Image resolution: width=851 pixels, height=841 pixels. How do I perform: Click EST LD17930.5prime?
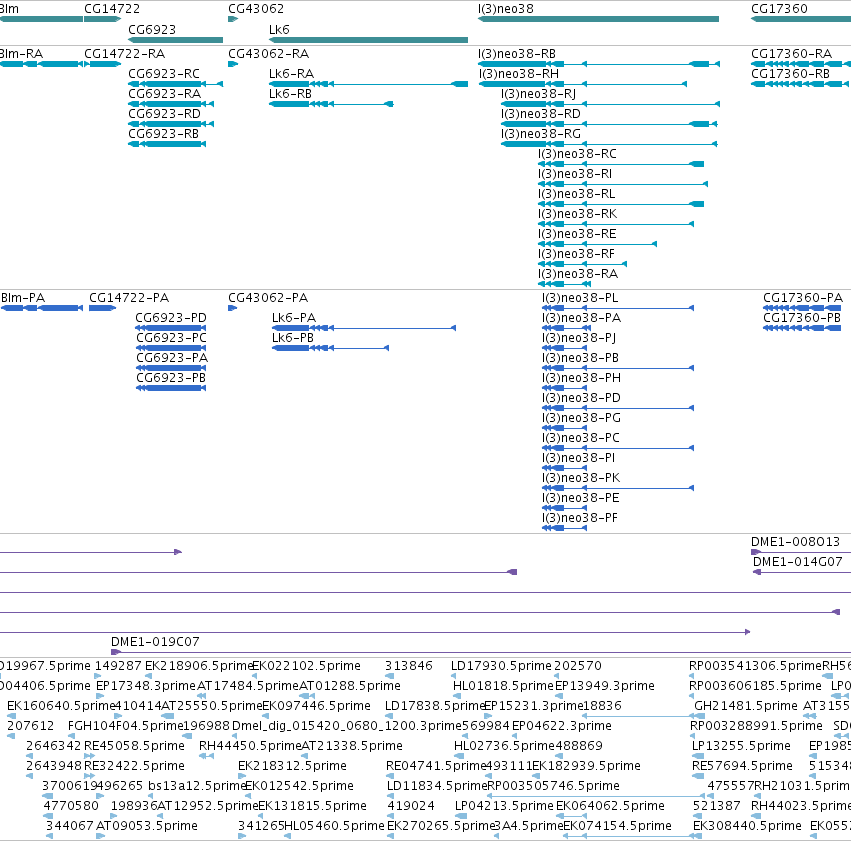point(501,666)
